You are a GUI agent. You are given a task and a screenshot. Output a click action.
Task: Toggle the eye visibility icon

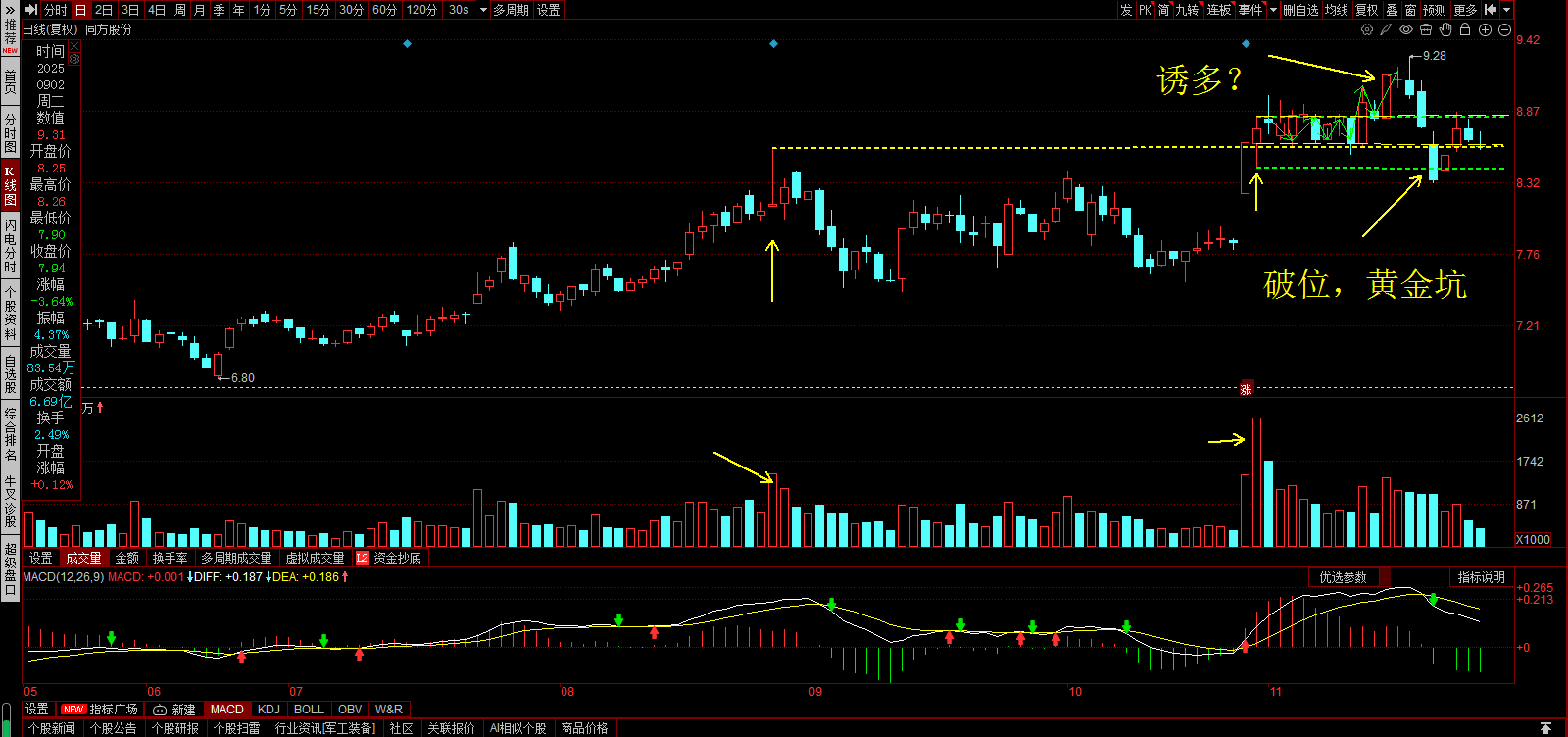click(x=1406, y=29)
